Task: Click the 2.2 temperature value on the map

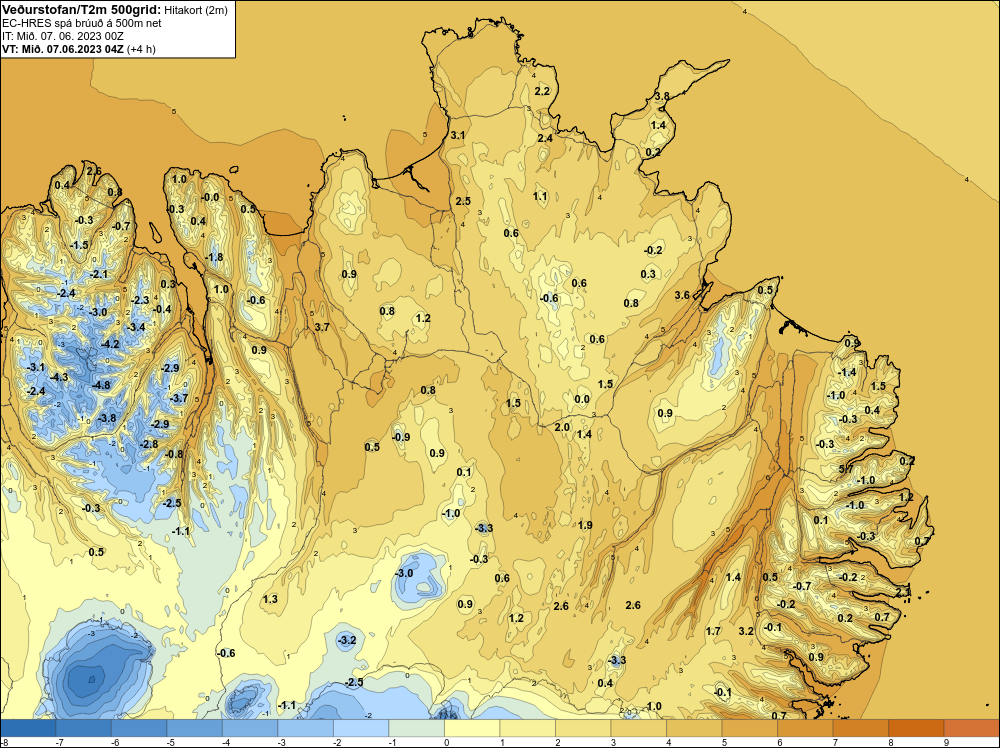Action: [542, 91]
